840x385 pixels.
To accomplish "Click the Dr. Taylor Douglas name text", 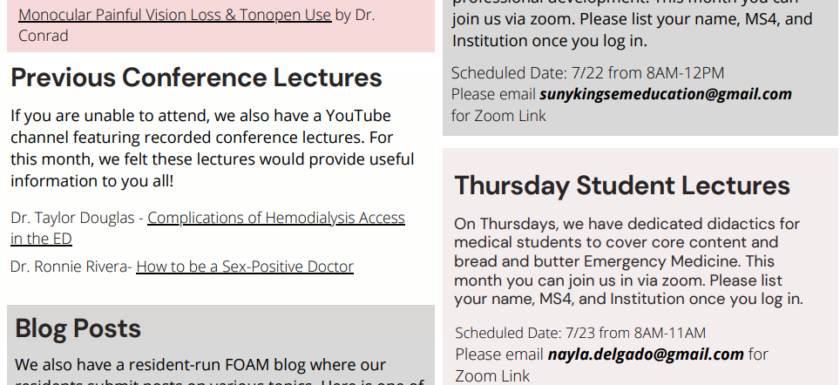I will pyautogui.click(x=72, y=218).
